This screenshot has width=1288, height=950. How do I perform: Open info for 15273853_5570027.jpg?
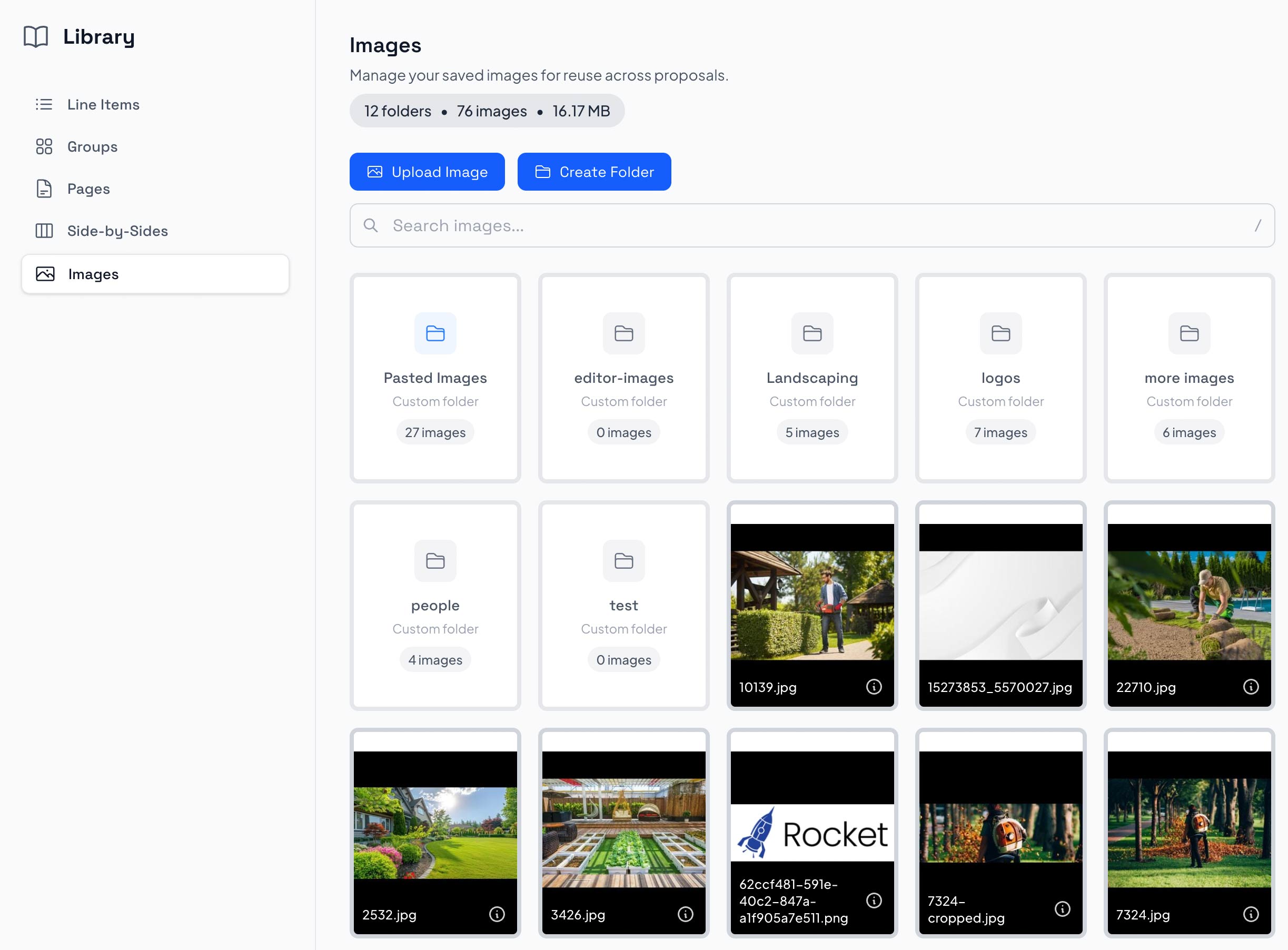tap(1063, 686)
